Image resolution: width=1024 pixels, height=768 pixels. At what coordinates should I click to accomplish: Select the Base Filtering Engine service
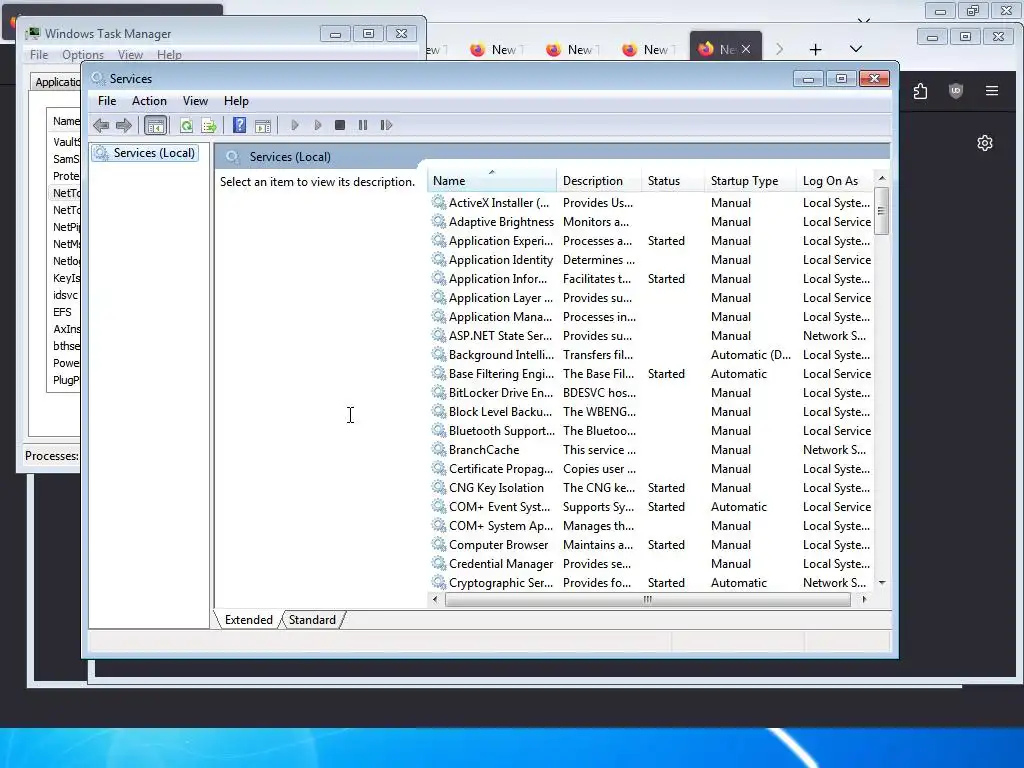coord(652,374)
